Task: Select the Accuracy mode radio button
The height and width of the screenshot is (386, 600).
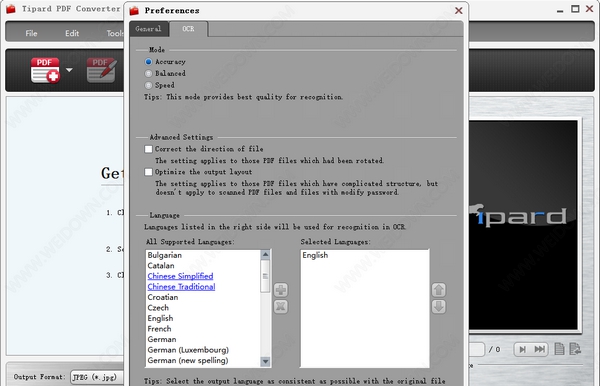Action: click(x=148, y=62)
